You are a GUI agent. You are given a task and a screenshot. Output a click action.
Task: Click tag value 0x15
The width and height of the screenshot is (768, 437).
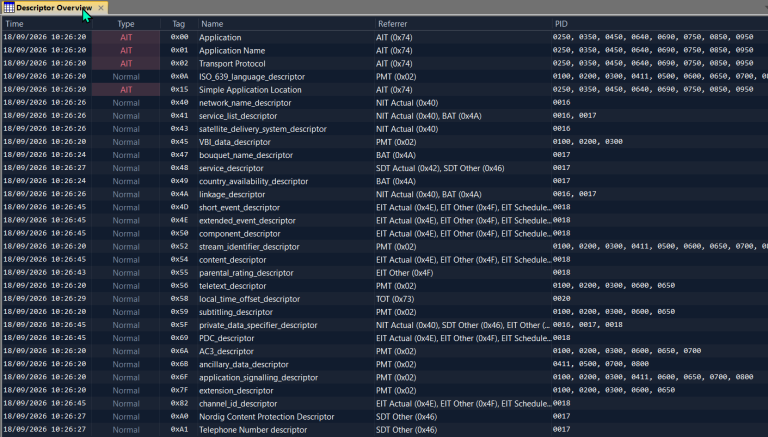click(179, 90)
